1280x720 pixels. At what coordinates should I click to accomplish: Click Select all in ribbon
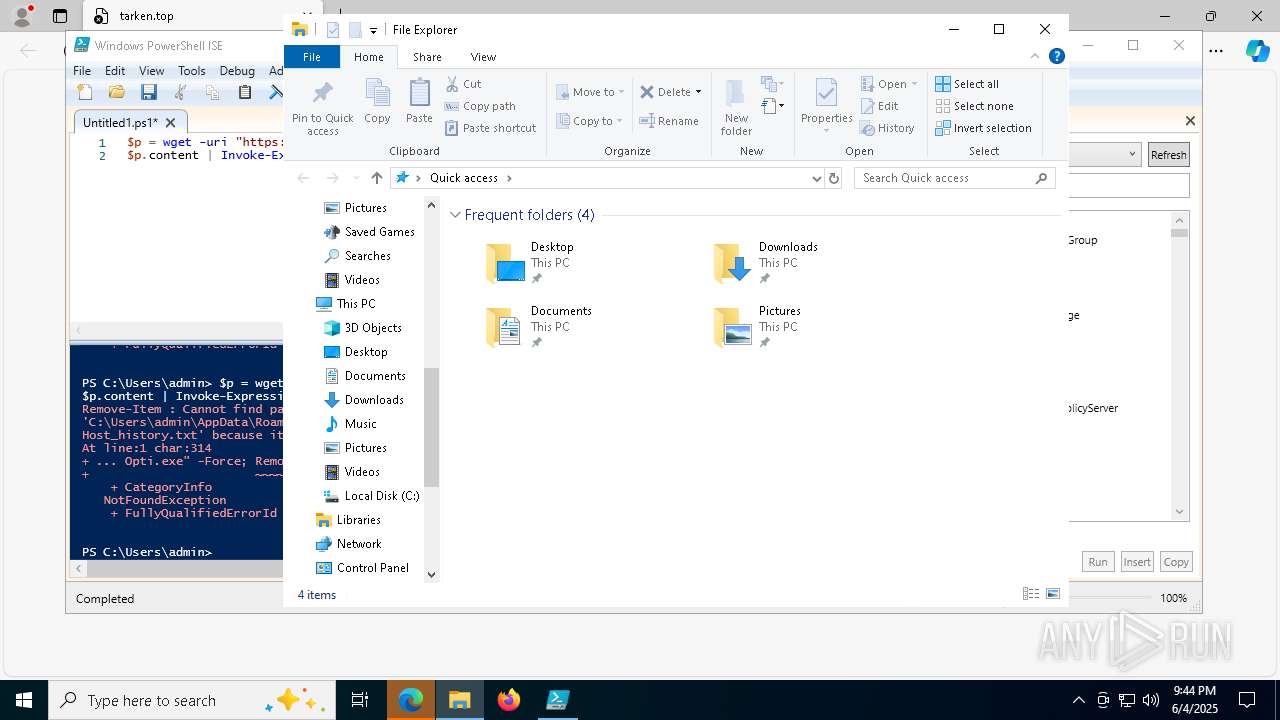coord(967,84)
